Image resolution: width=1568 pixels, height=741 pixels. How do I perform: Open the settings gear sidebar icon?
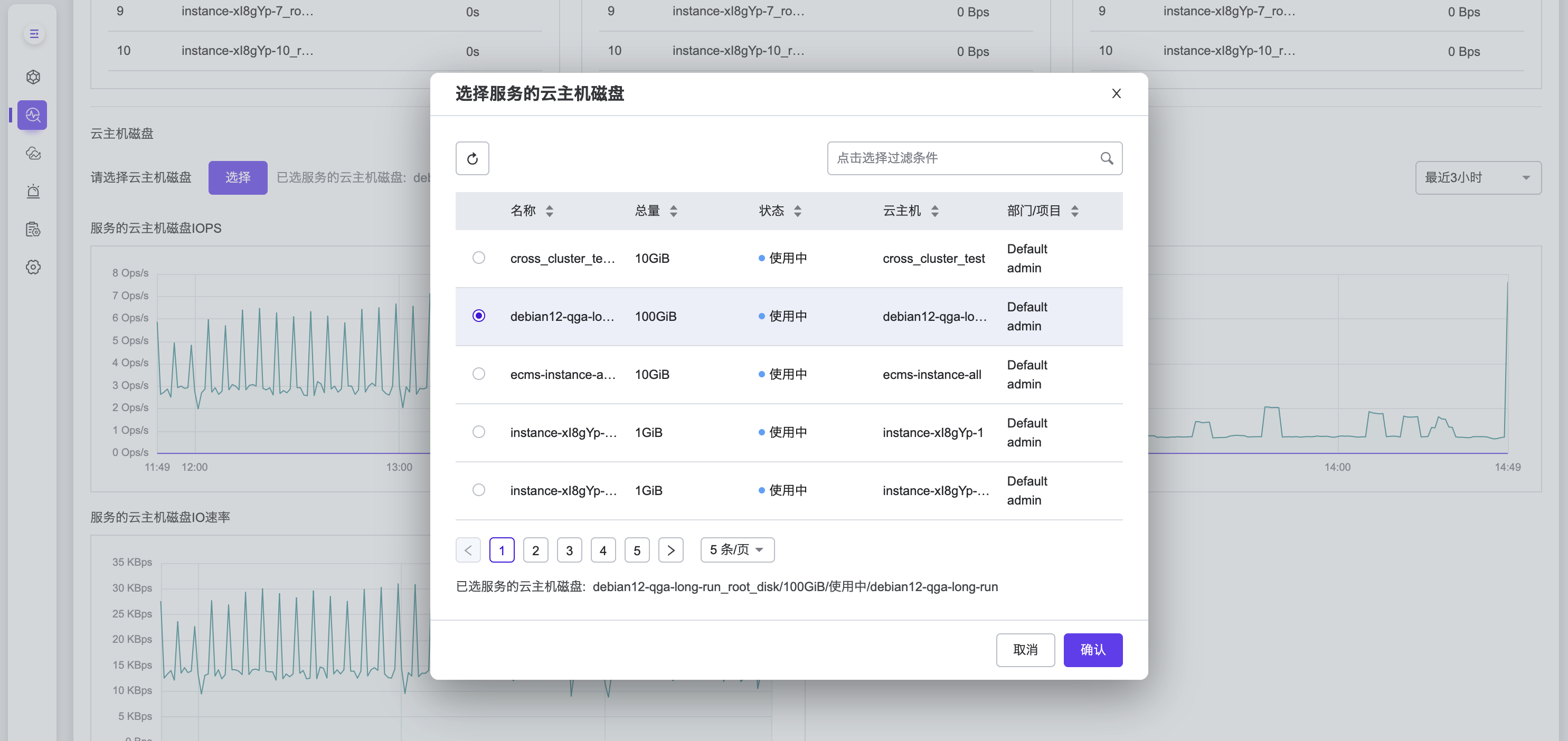(x=33, y=267)
